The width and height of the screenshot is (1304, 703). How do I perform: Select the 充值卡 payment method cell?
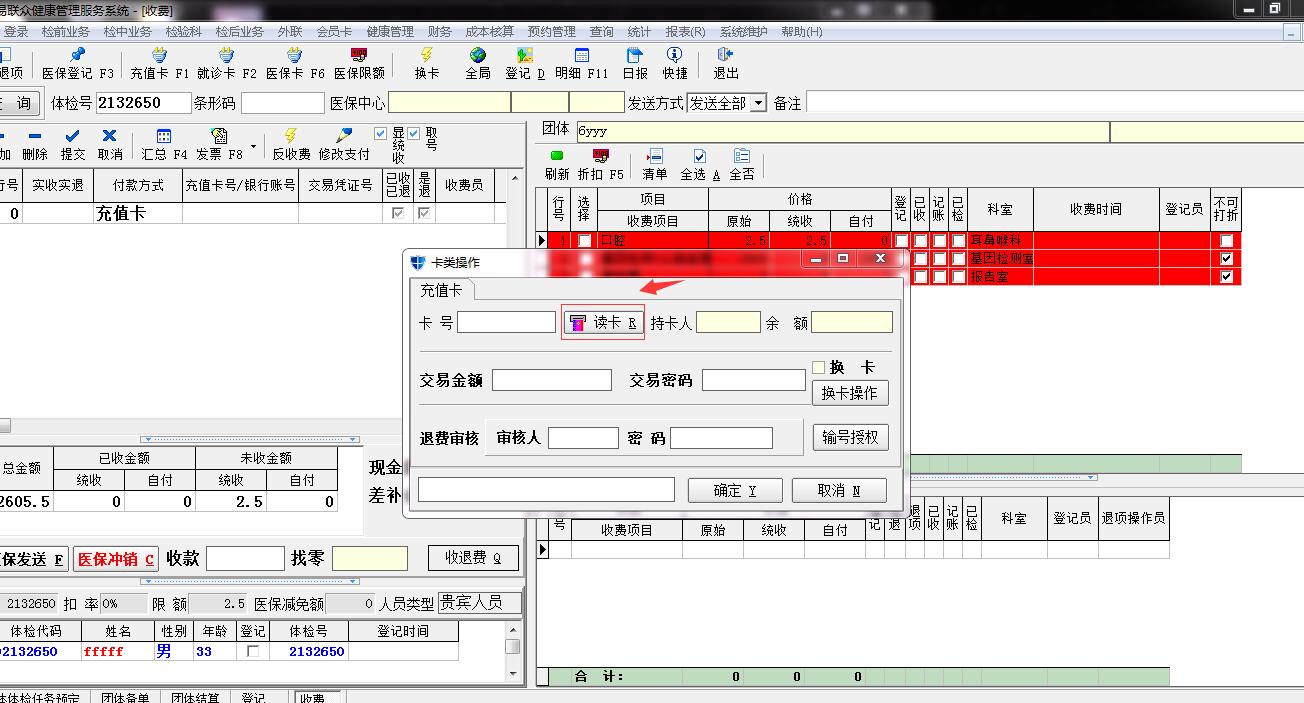138,213
